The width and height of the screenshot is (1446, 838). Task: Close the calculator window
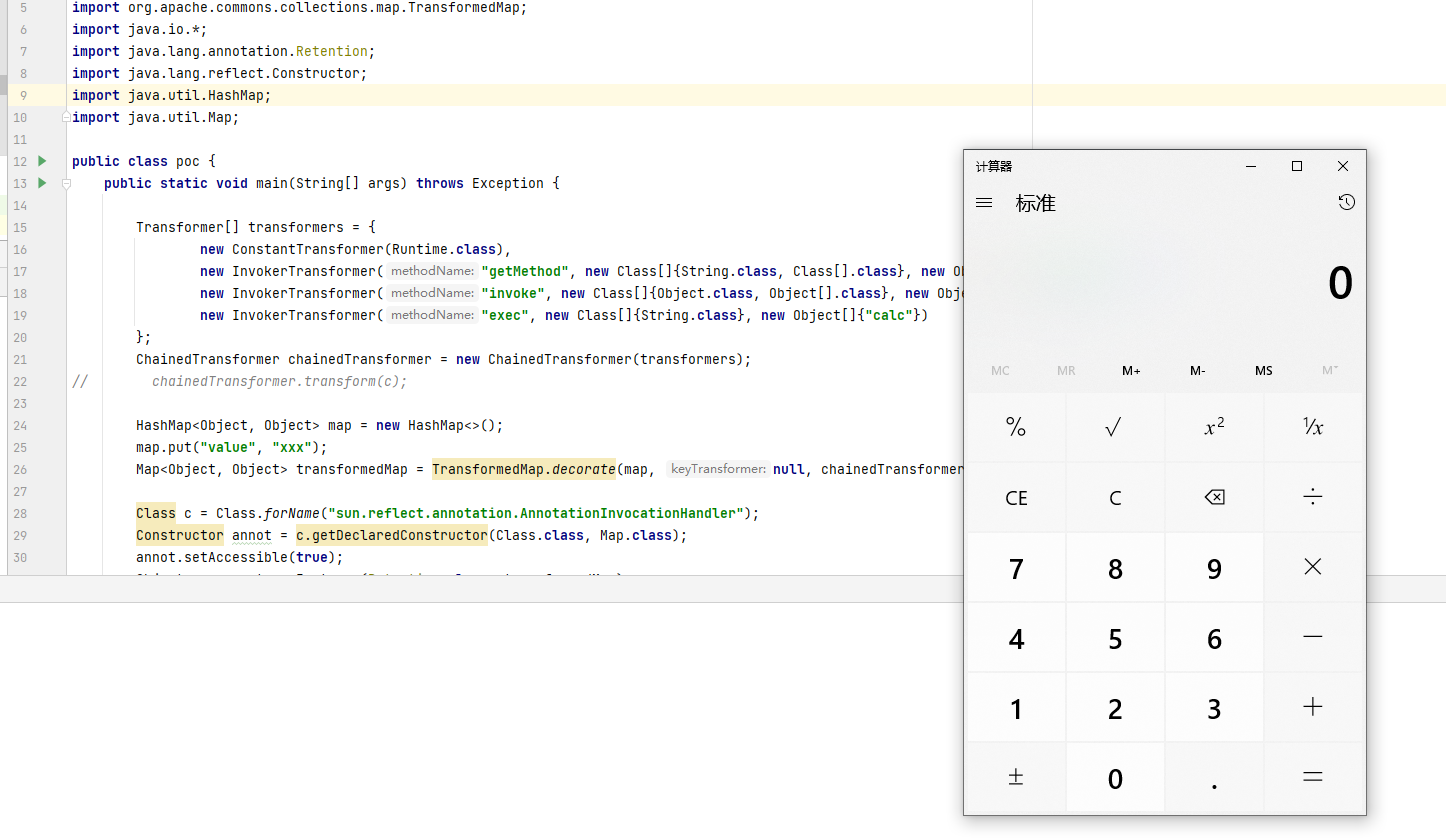[1343, 166]
